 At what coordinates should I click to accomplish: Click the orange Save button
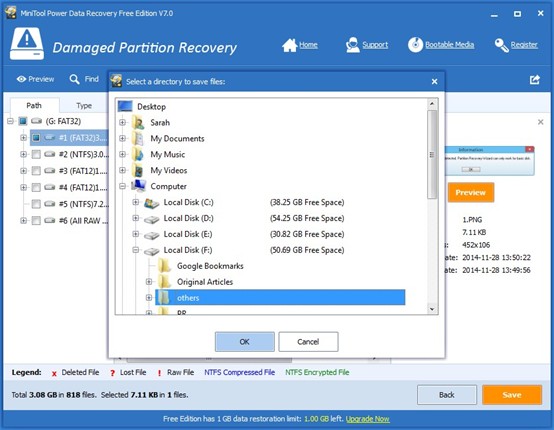pos(512,395)
